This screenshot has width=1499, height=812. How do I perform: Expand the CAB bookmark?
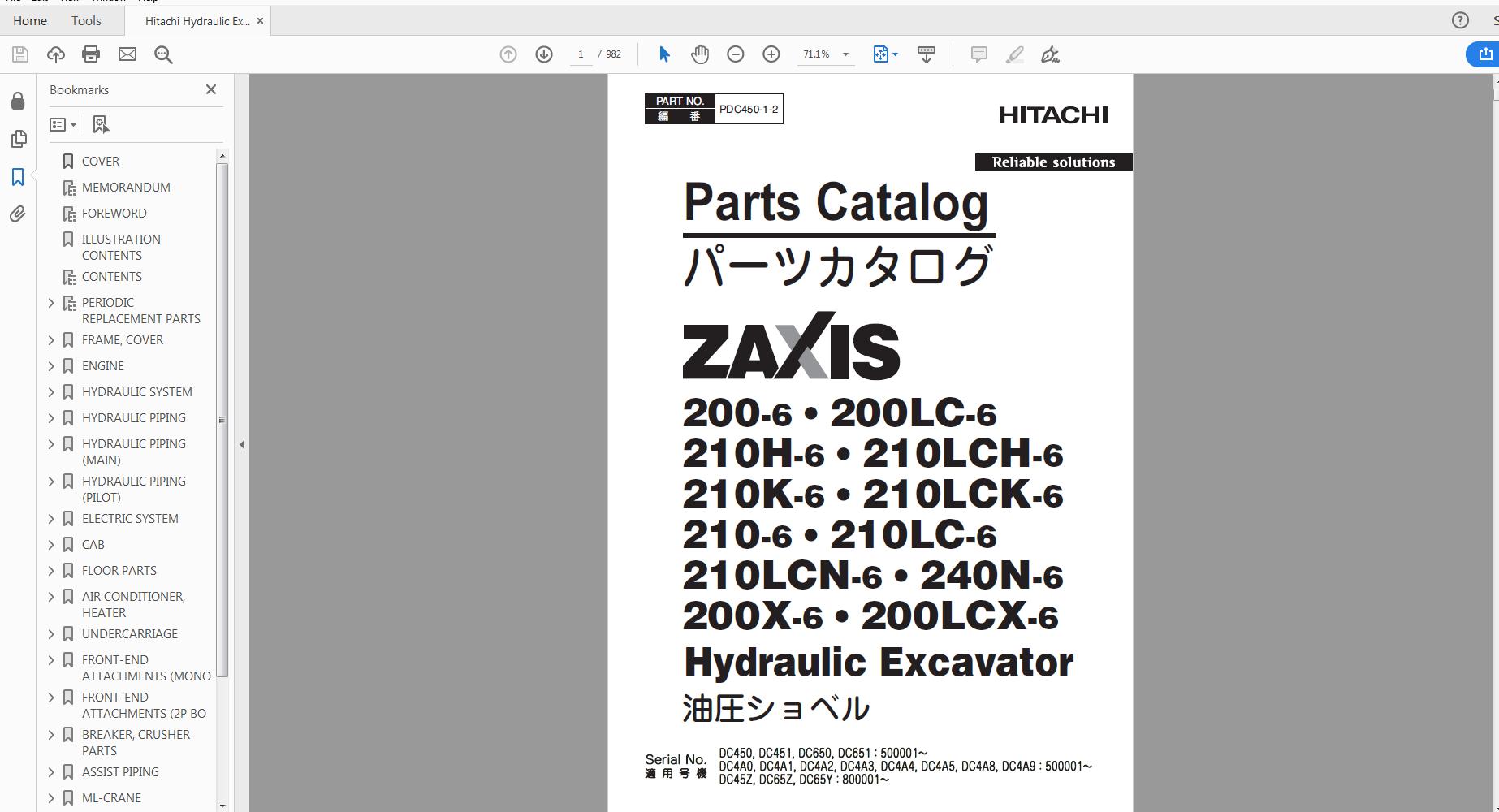[x=51, y=545]
